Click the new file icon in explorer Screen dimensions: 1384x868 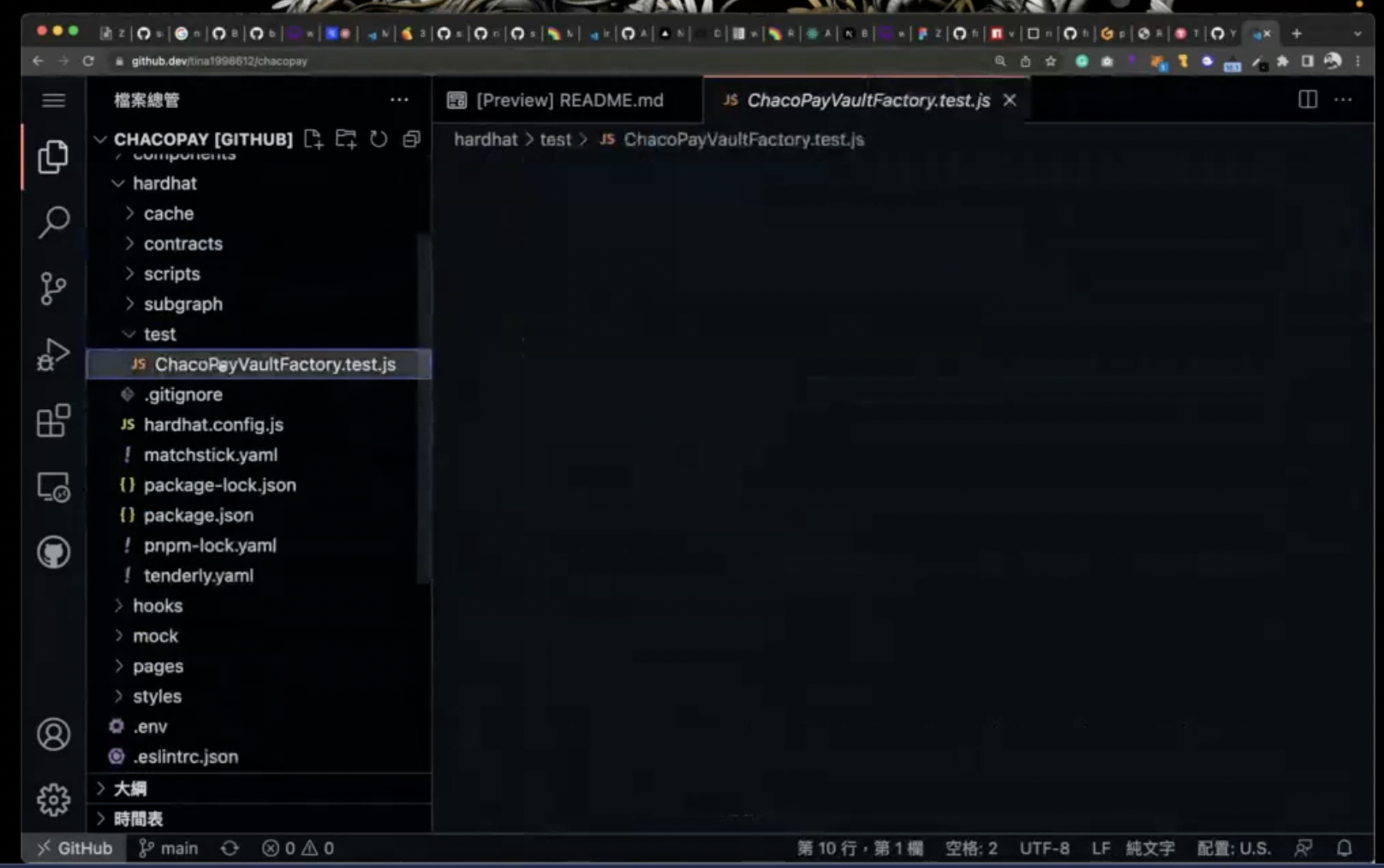click(313, 140)
